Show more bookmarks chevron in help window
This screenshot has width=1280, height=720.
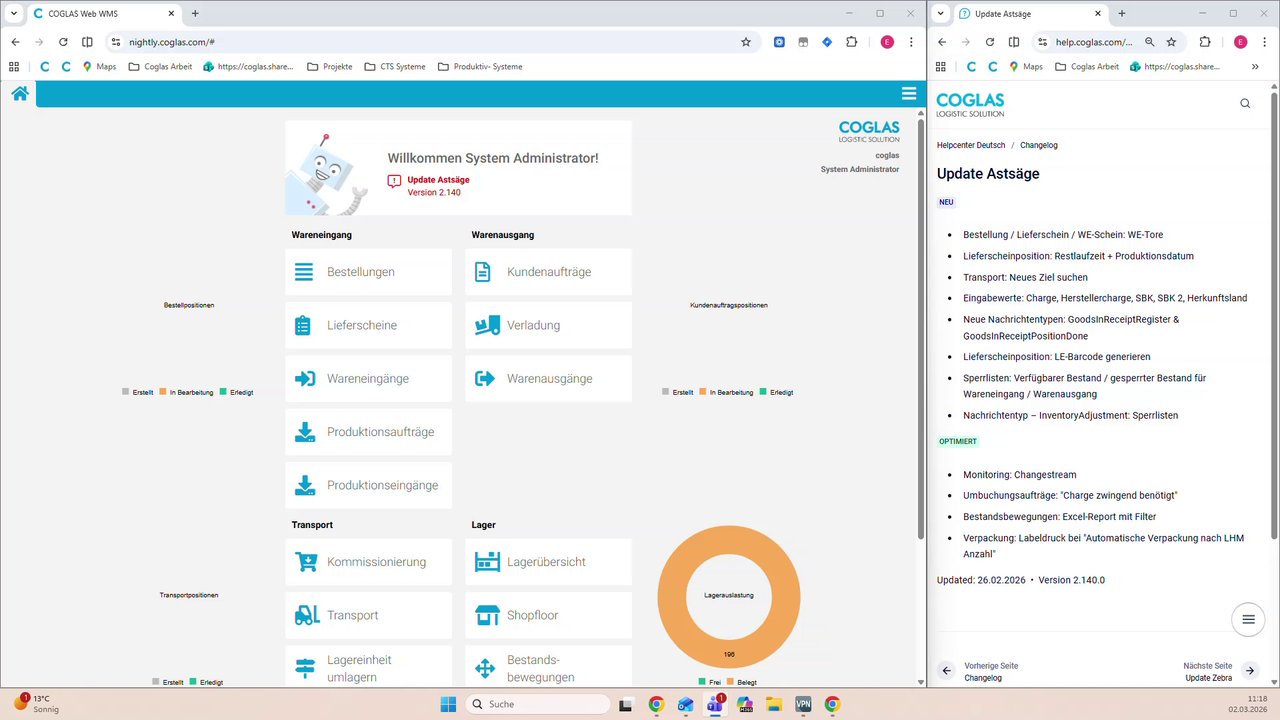click(x=1255, y=67)
